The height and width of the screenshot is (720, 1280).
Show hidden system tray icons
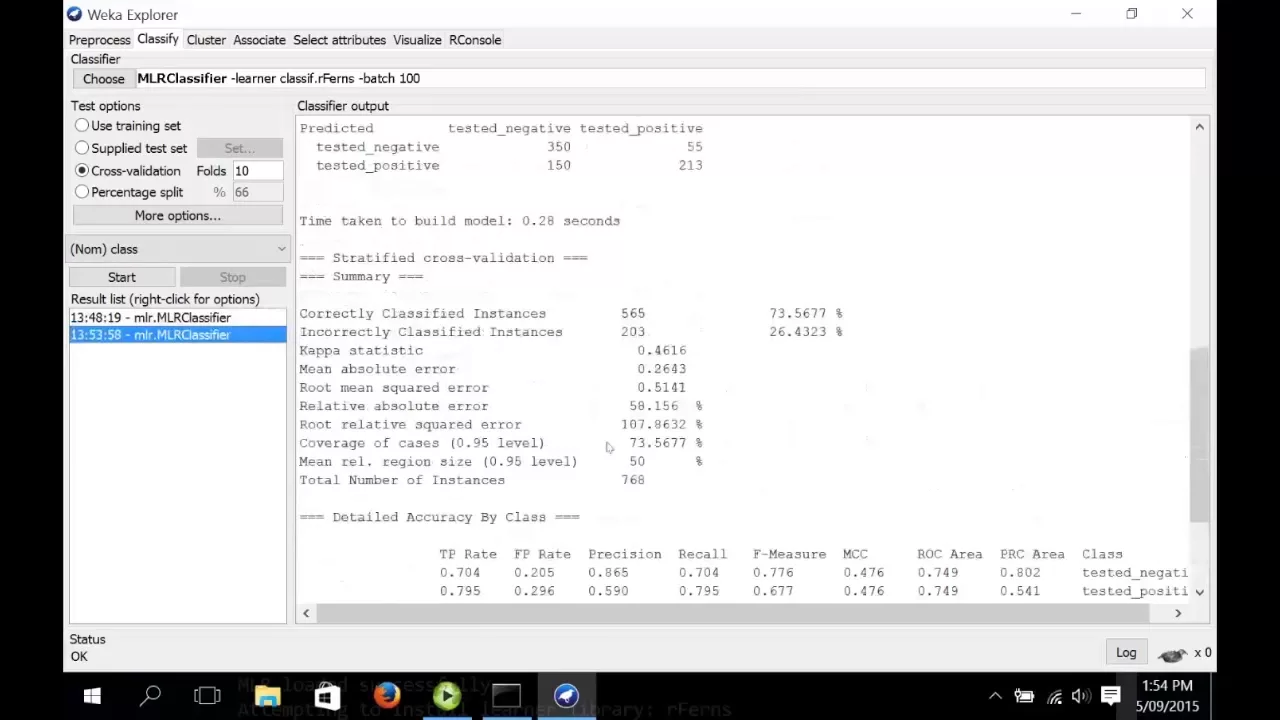pyautogui.click(x=995, y=696)
